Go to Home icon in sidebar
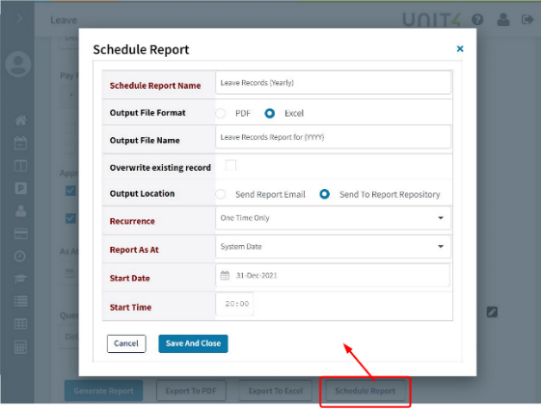 (x=20, y=120)
